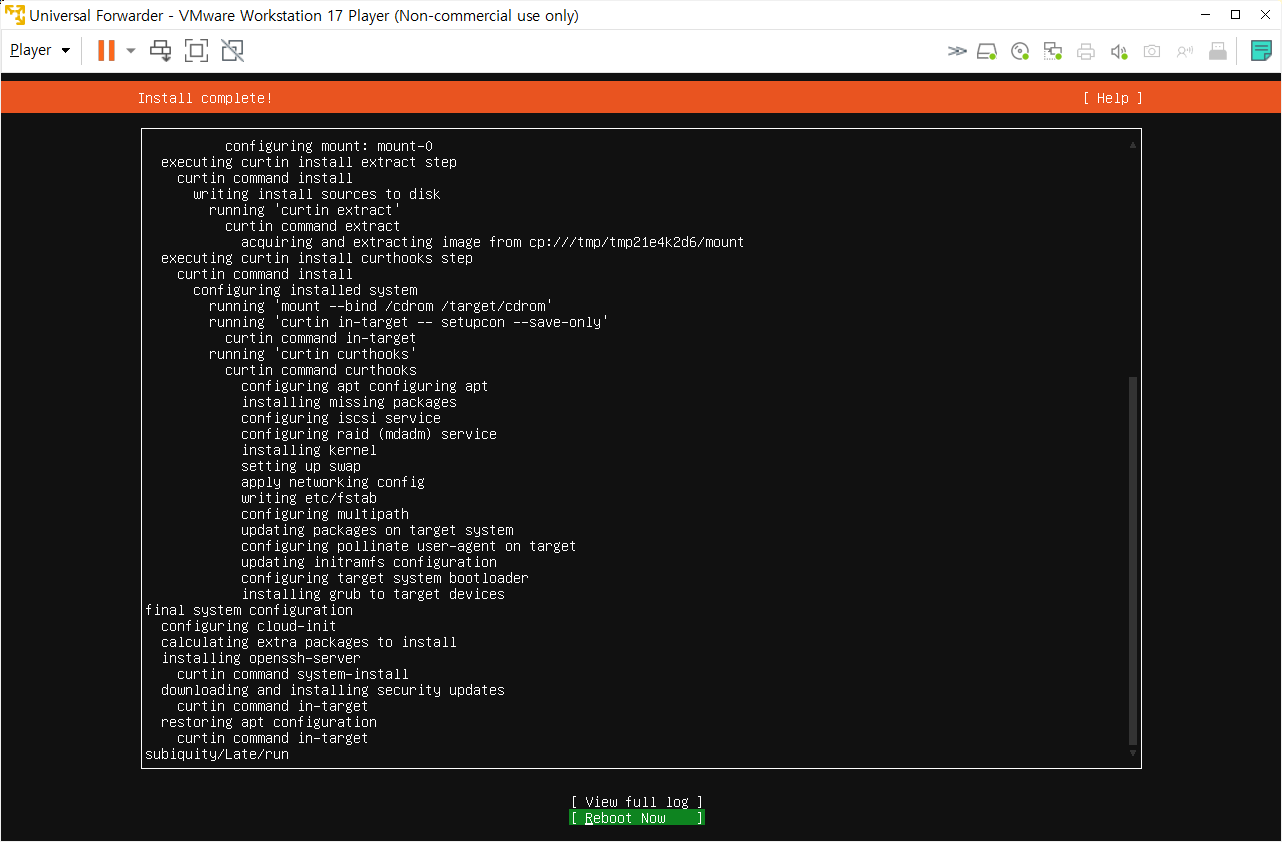Click 'configuring raid (mdadm) service' line

point(369,434)
